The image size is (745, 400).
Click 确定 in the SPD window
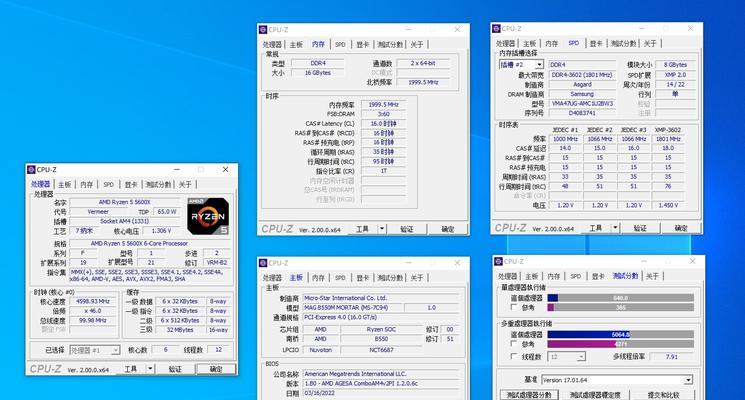pos(681,228)
